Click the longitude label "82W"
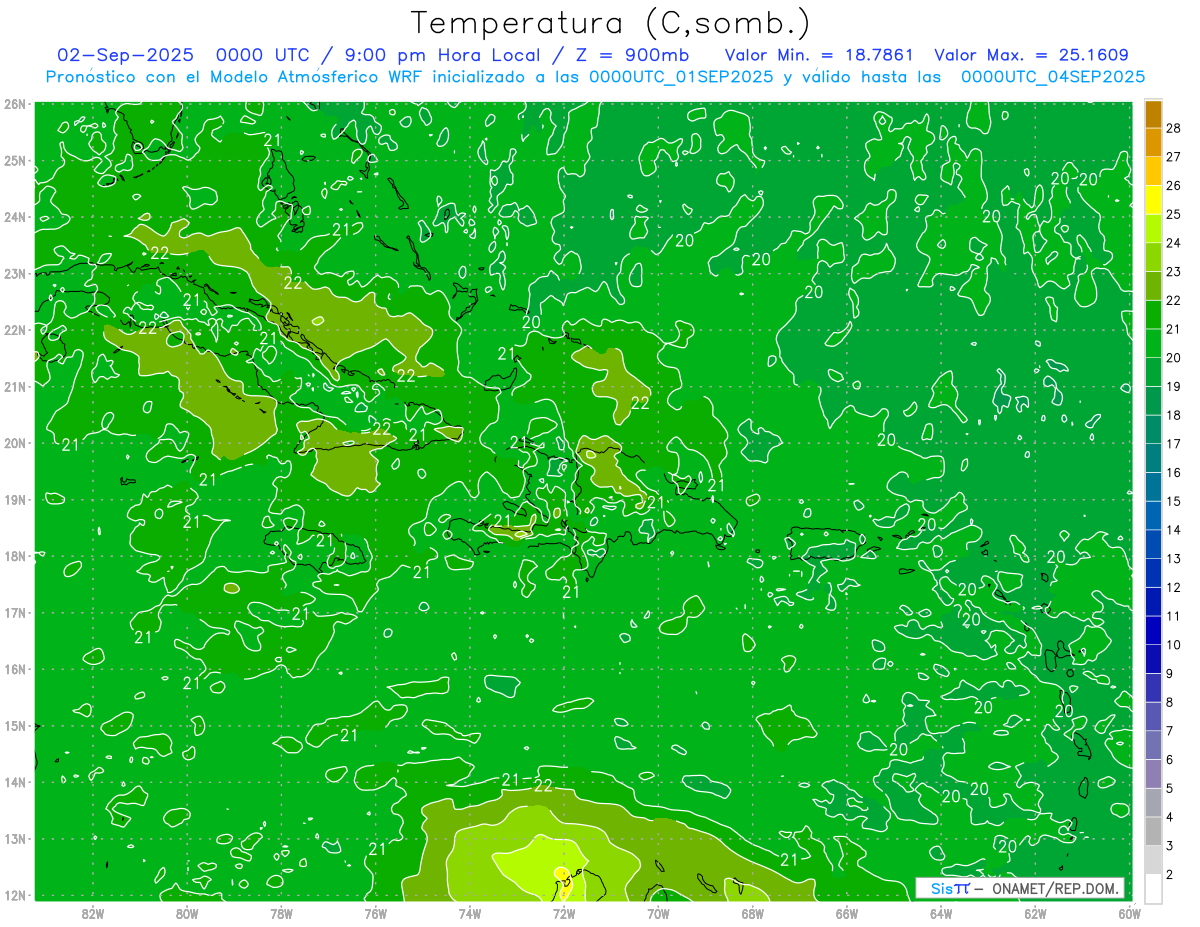1200x927 pixels. tap(93, 912)
